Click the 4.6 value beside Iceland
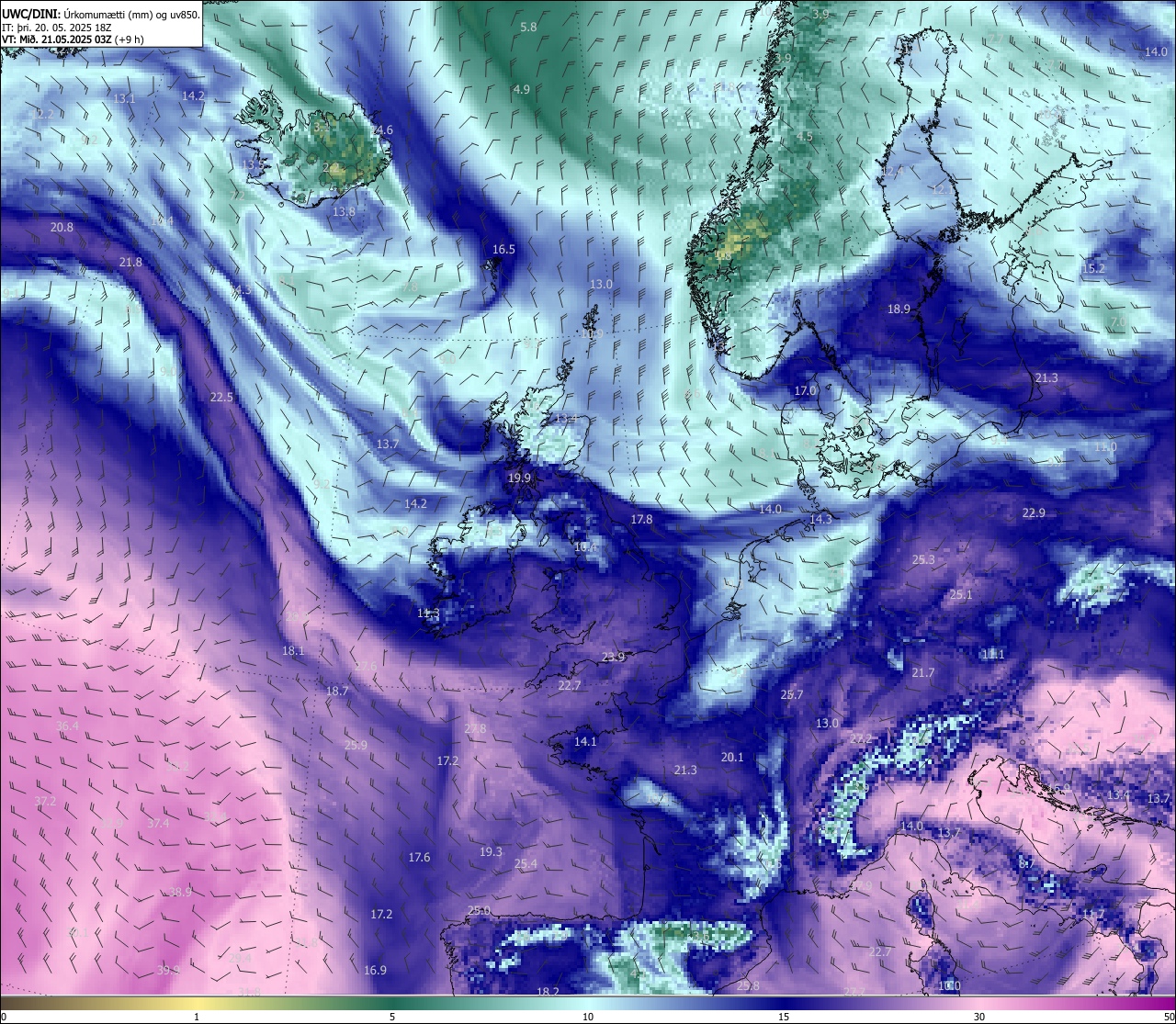 (x=384, y=130)
